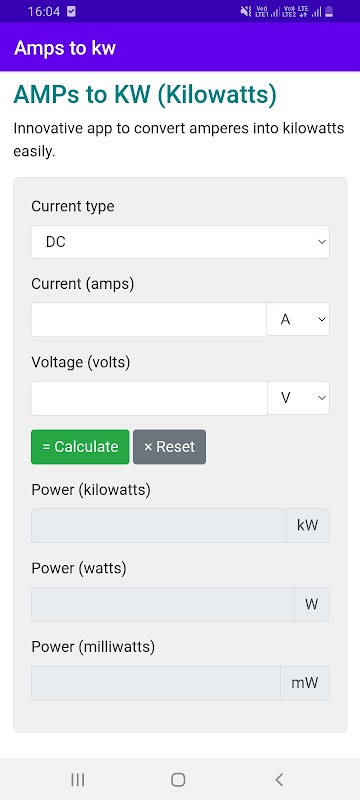Screen dimensions: 360x800
Task: Tap the Android back navigation icon
Action: (x=278, y=779)
